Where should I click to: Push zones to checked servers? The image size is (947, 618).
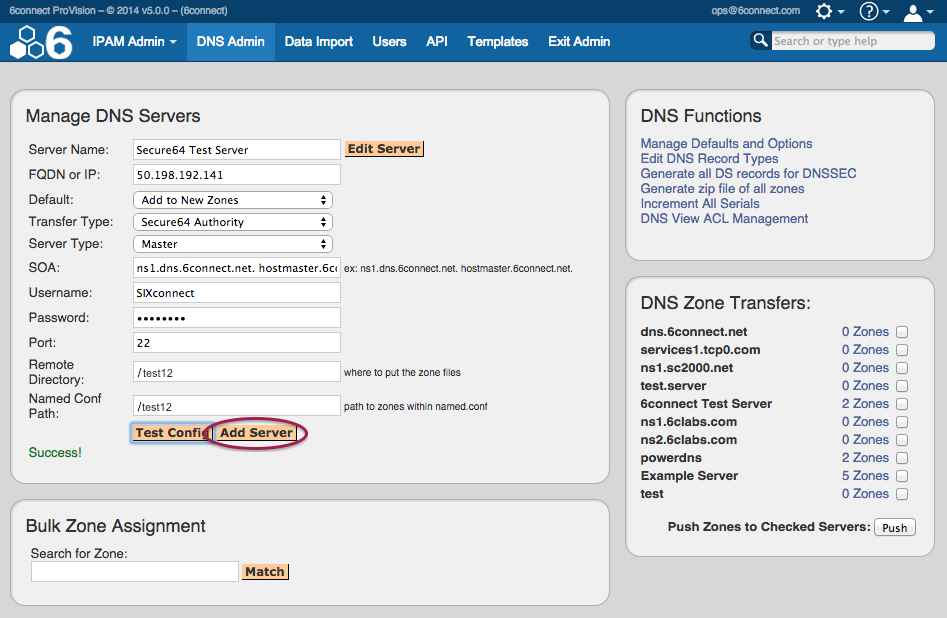pos(894,527)
